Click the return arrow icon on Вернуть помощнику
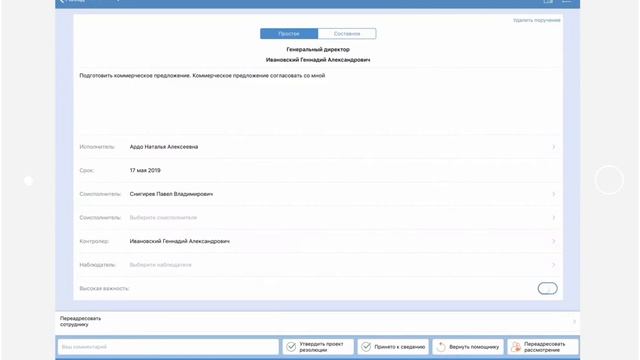This screenshot has width=640, height=360. tap(441, 347)
